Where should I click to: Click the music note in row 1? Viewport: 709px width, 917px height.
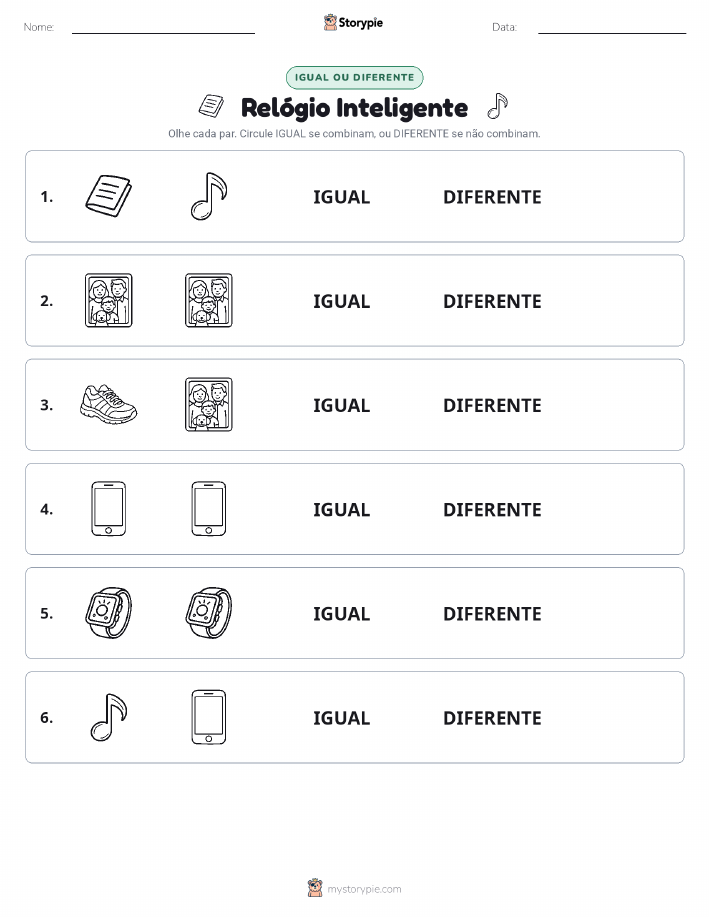click(x=209, y=196)
